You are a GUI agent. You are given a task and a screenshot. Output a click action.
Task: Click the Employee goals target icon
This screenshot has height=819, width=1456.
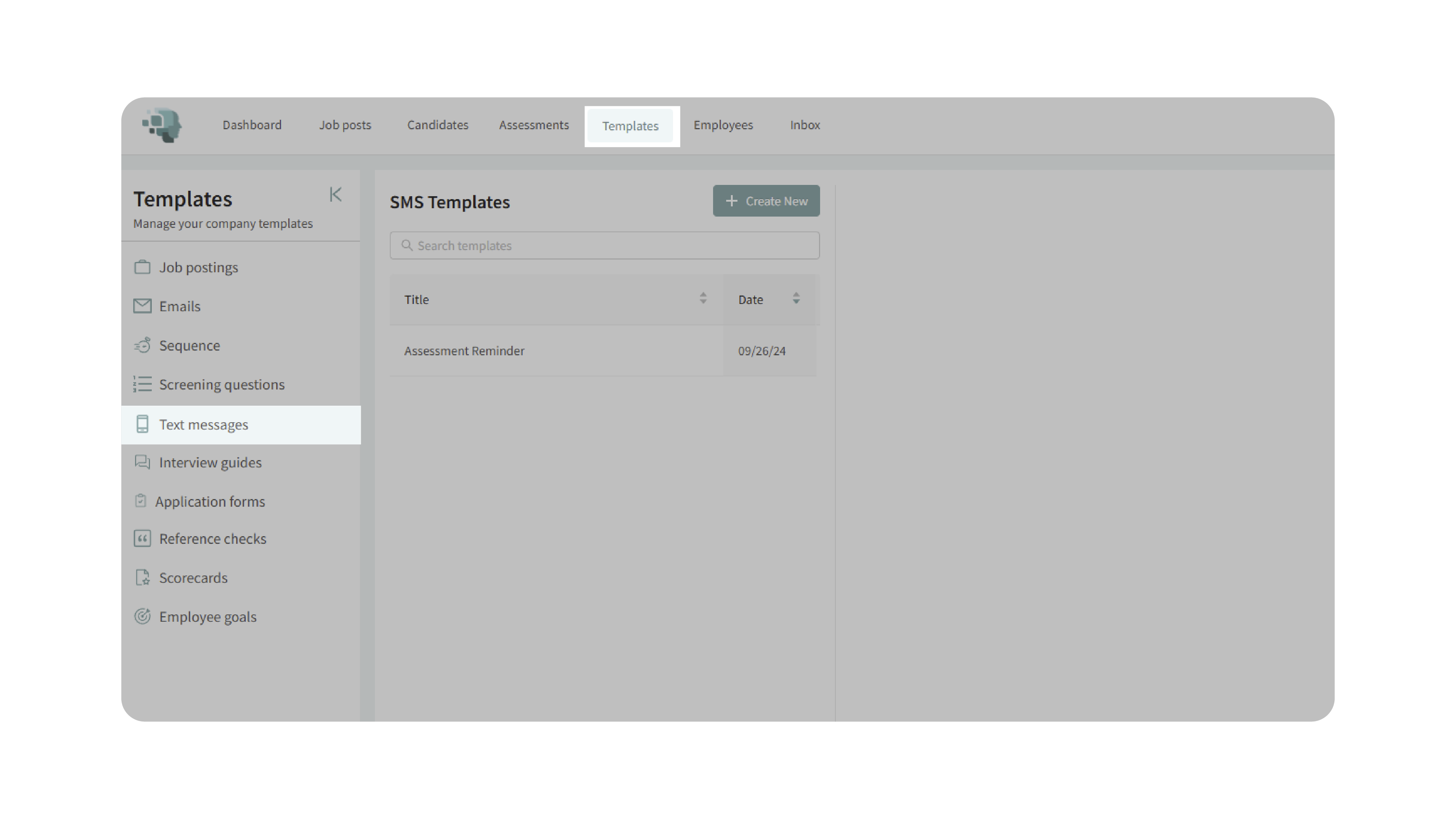click(x=142, y=616)
